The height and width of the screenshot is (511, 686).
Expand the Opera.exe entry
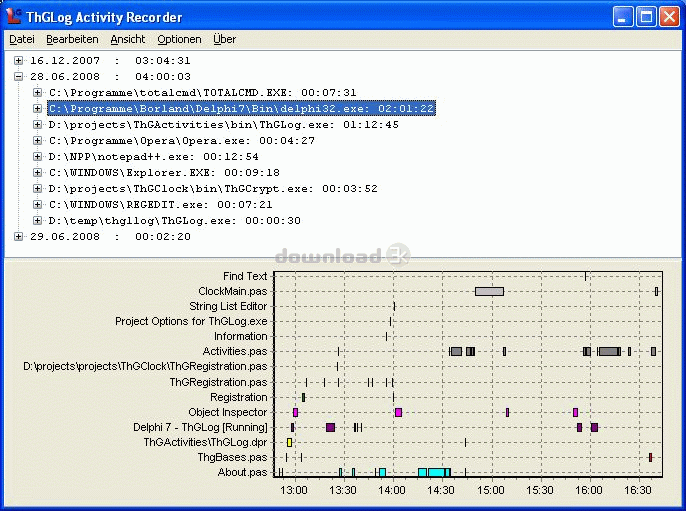click(38, 140)
